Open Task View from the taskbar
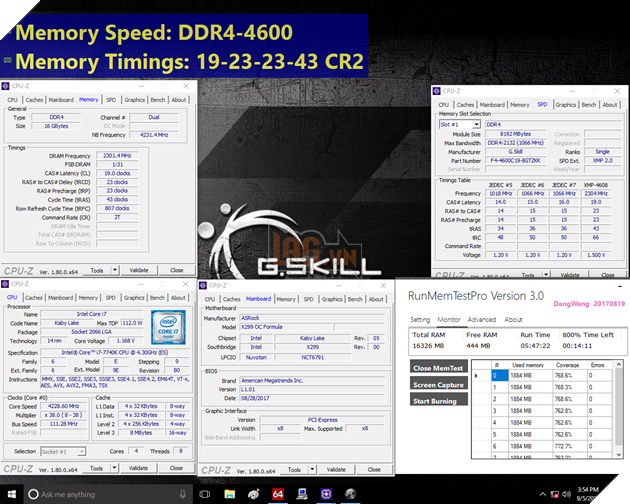Image resolution: width=630 pixels, height=504 pixels. pos(205,494)
